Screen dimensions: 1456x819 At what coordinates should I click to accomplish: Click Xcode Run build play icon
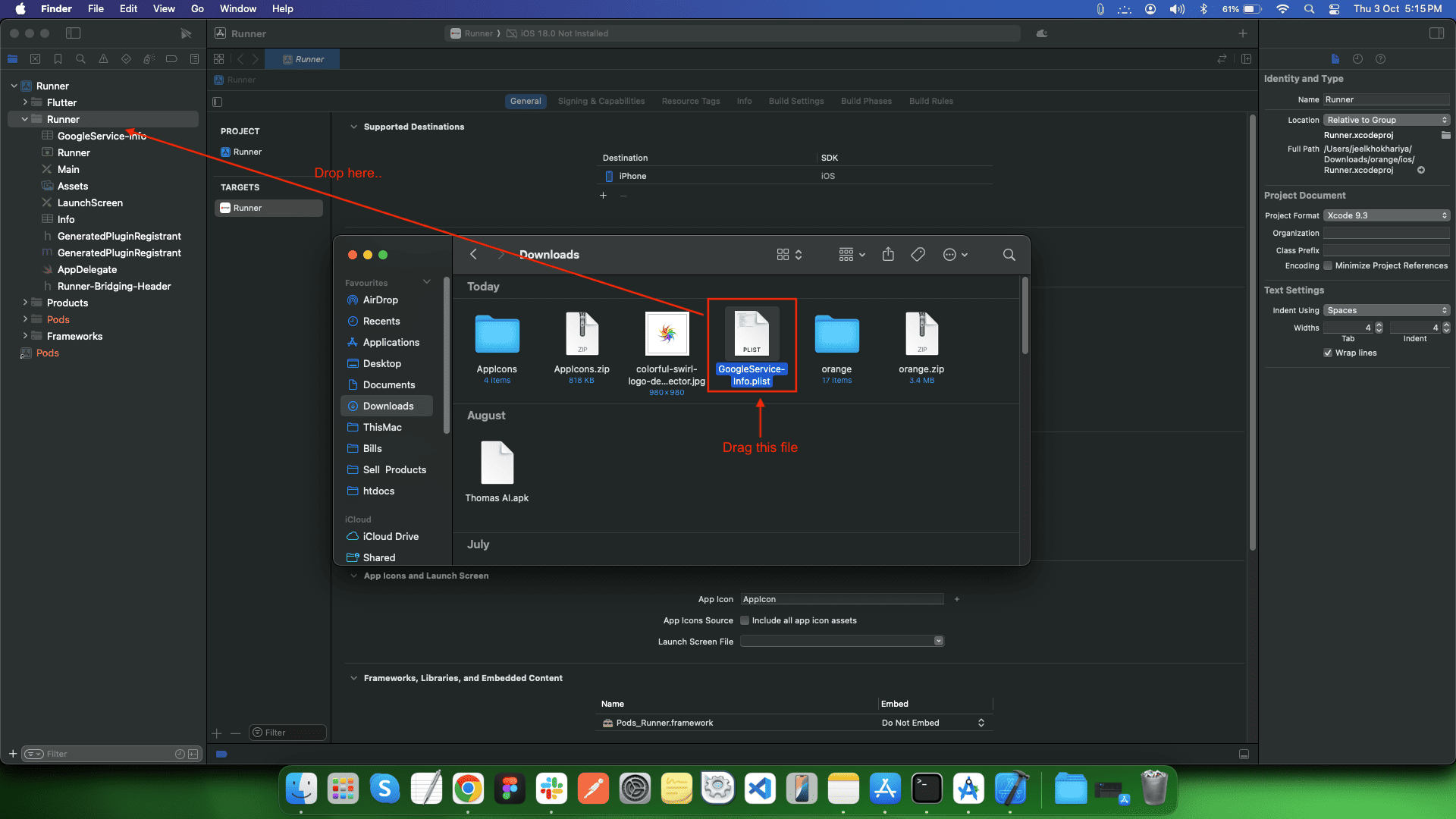186,33
